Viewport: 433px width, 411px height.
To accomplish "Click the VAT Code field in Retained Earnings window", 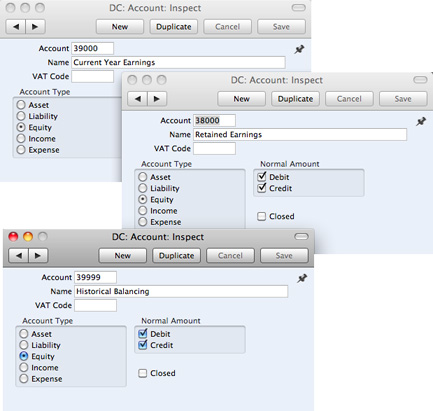I will tap(214, 149).
